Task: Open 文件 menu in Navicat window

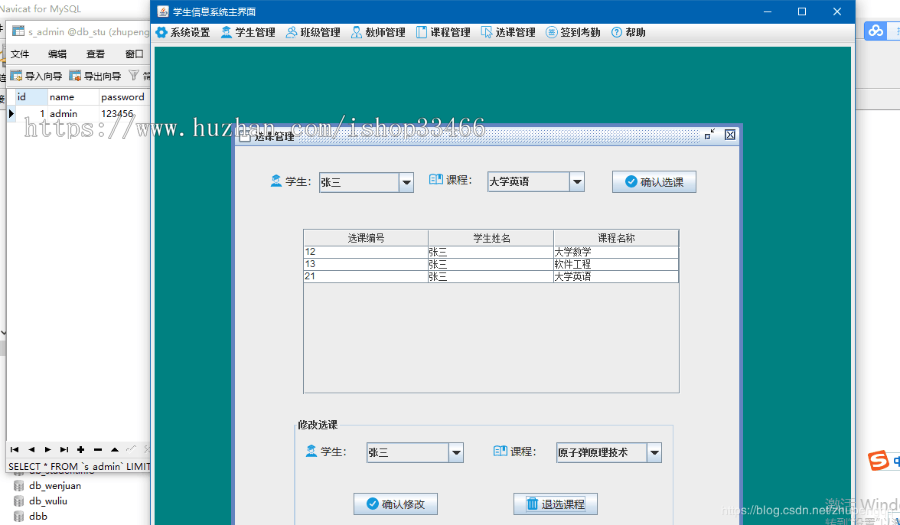Action: [x=20, y=54]
